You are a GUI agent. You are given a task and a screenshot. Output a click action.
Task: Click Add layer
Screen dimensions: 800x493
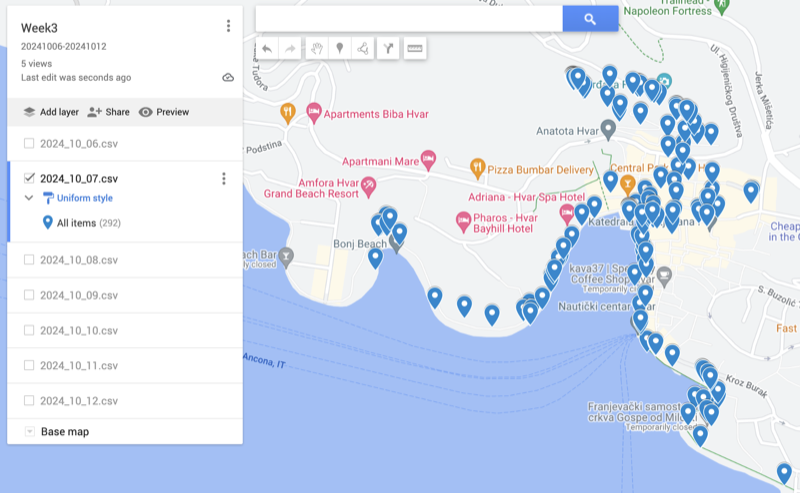[51, 112]
